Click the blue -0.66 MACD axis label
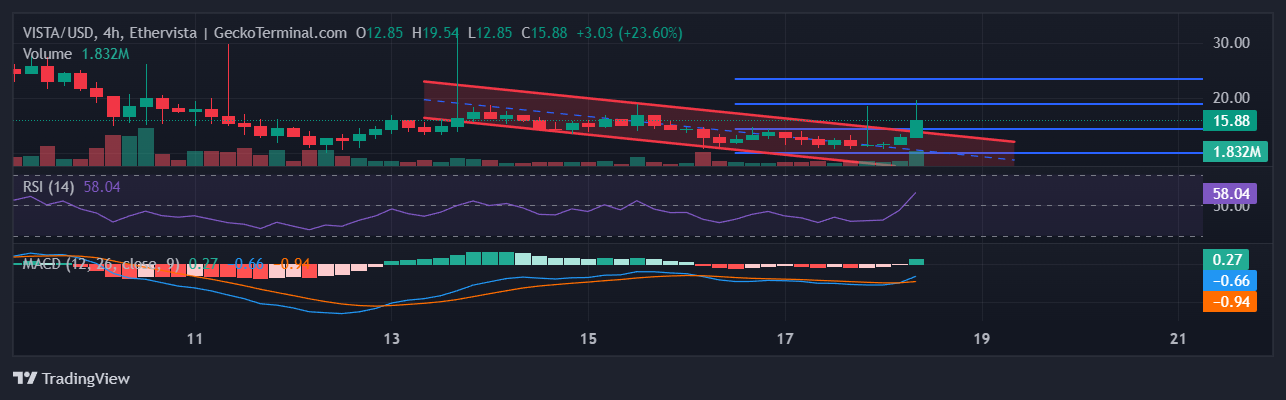Viewport: 1286px width, 400px height. 1232,281
